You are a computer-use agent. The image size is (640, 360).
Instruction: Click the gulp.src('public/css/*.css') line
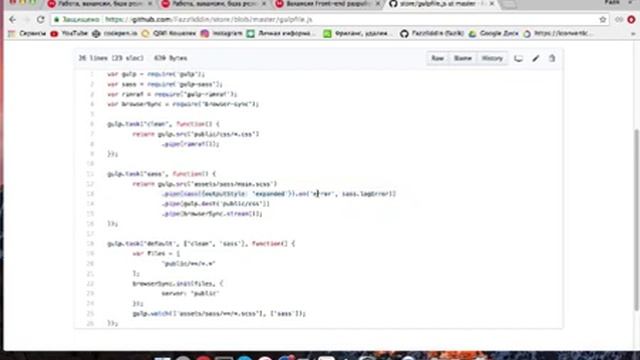tap(196, 134)
